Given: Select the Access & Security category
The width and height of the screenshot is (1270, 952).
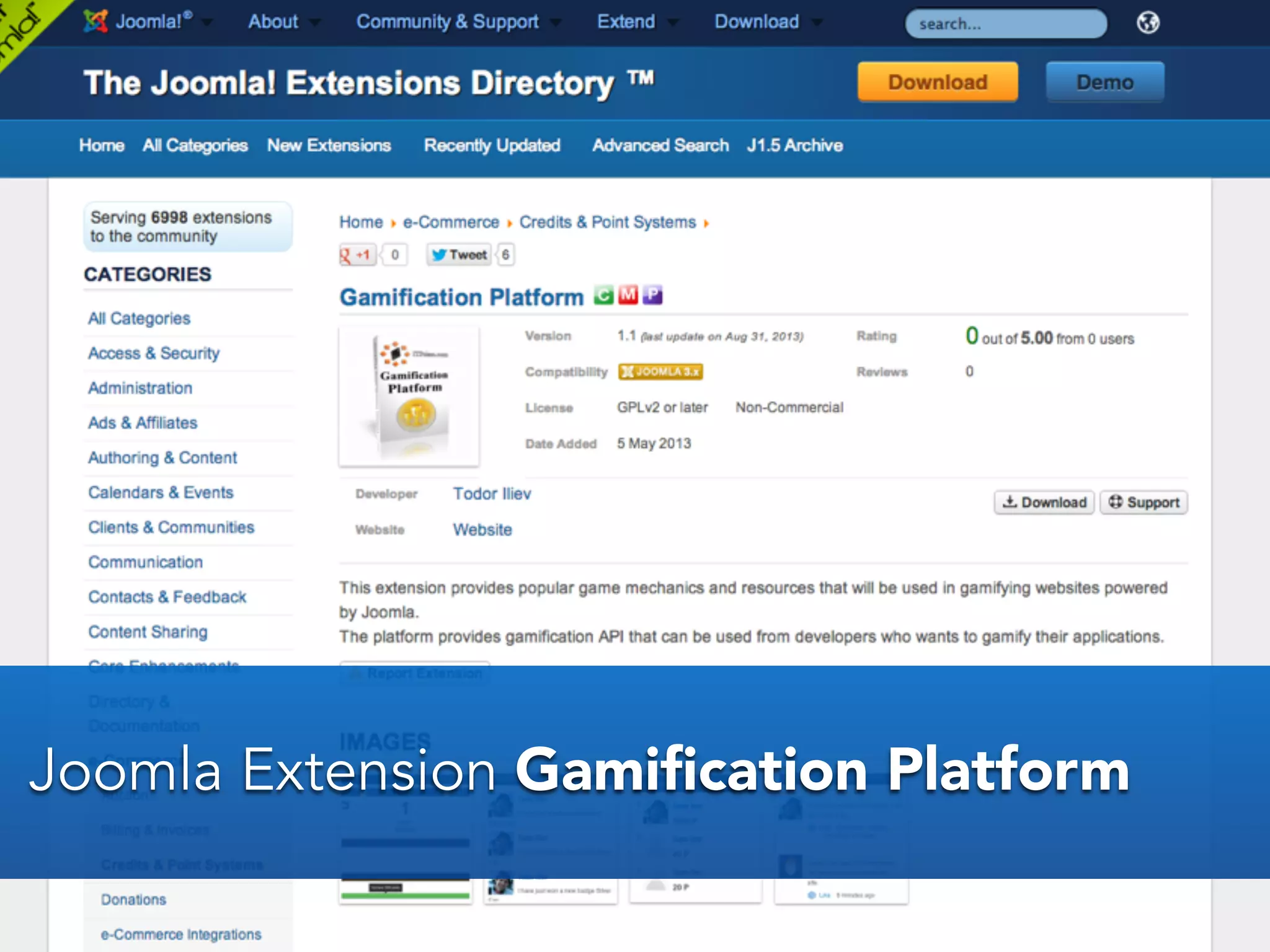Looking at the screenshot, I should (154, 353).
